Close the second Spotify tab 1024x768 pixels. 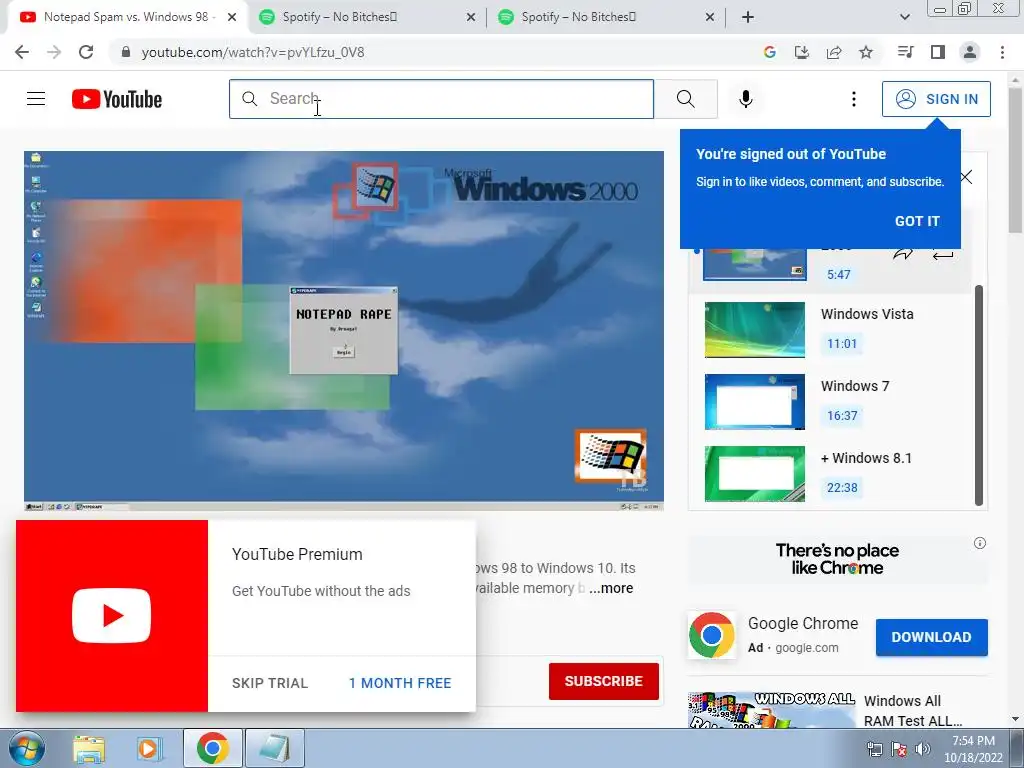click(x=710, y=17)
